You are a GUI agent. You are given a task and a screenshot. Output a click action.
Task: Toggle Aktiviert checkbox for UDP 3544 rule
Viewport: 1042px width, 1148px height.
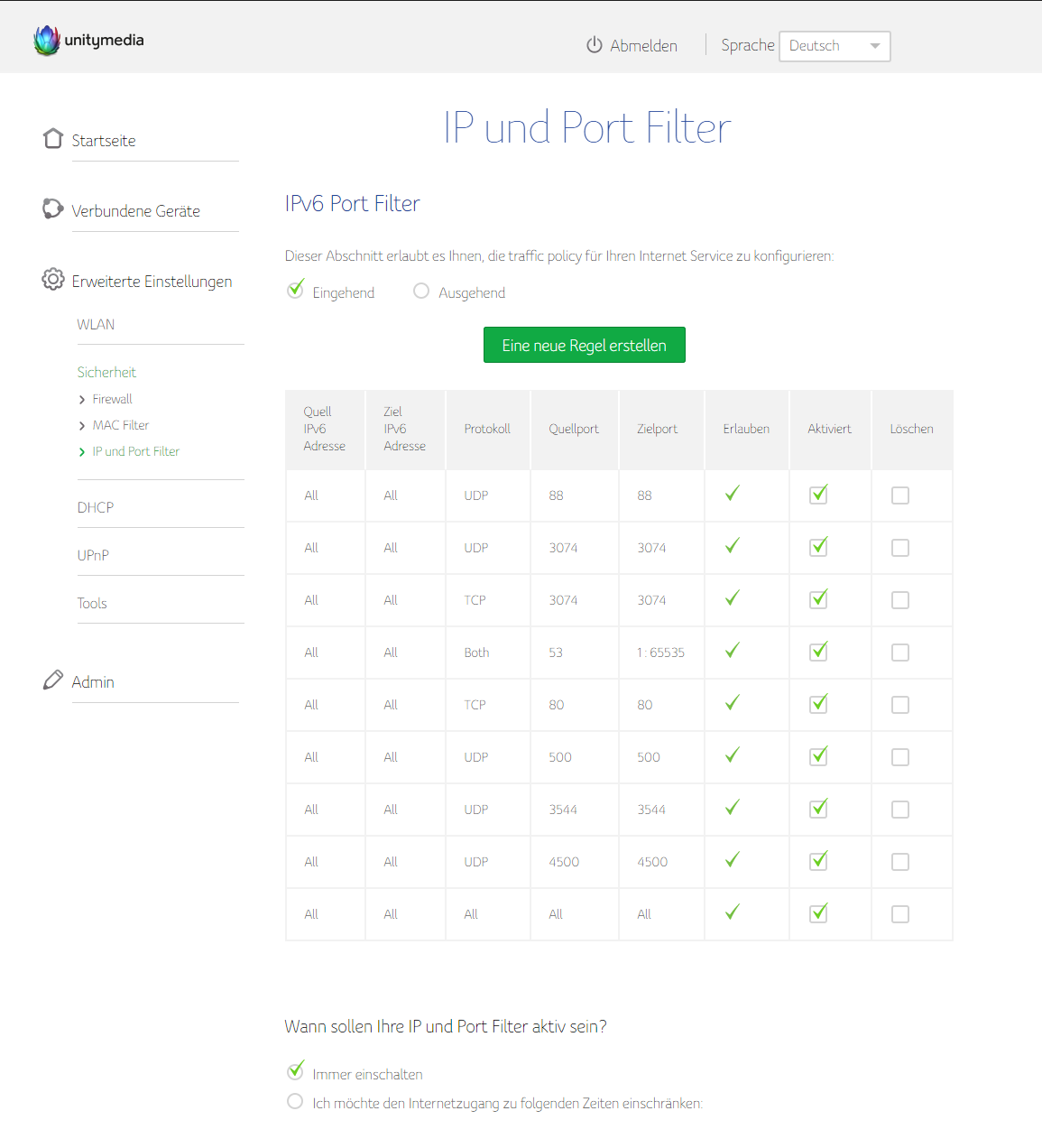coord(818,808)
